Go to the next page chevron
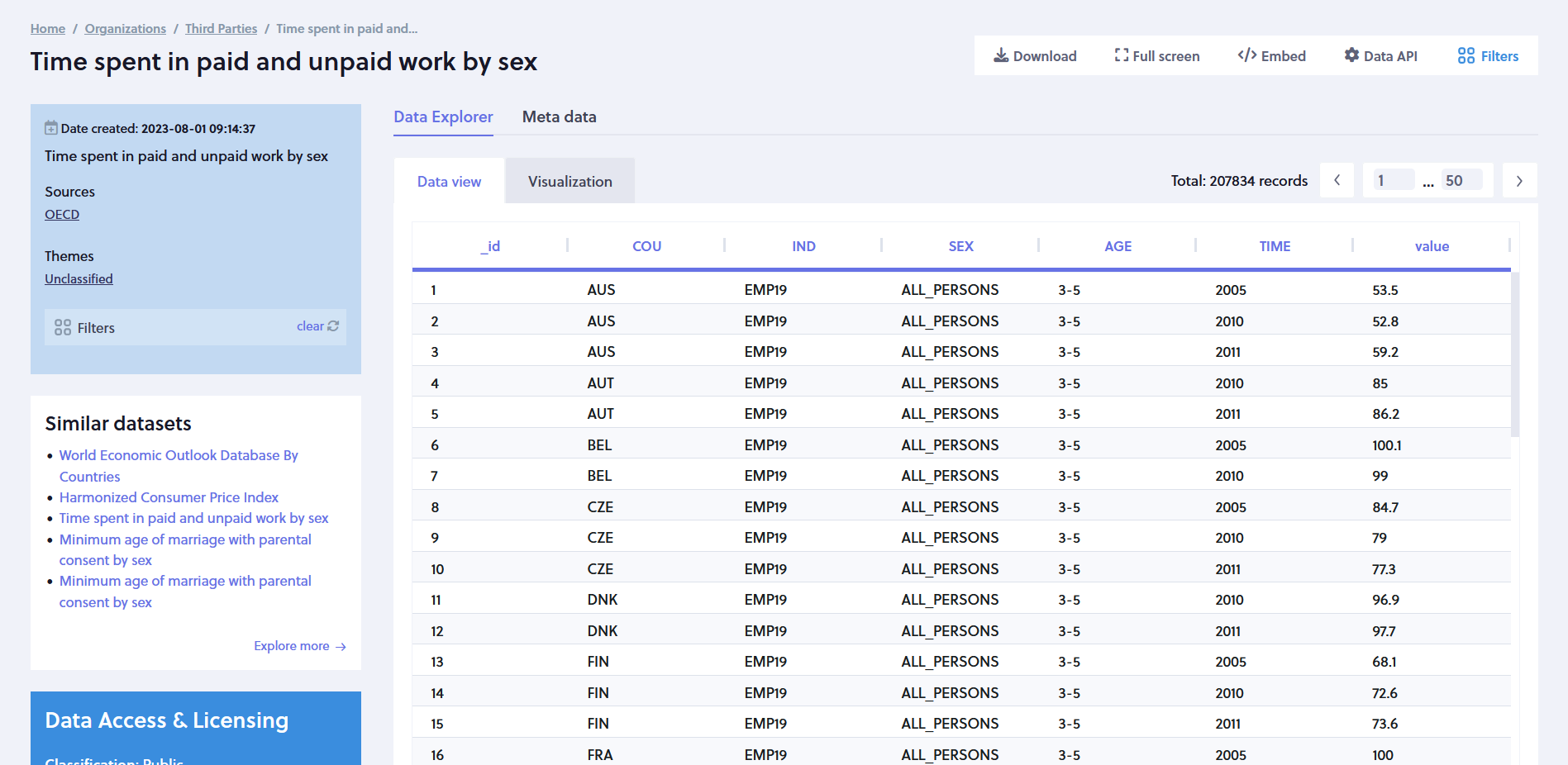Viewport: 1568px width, 765px height. (1519, 181)
